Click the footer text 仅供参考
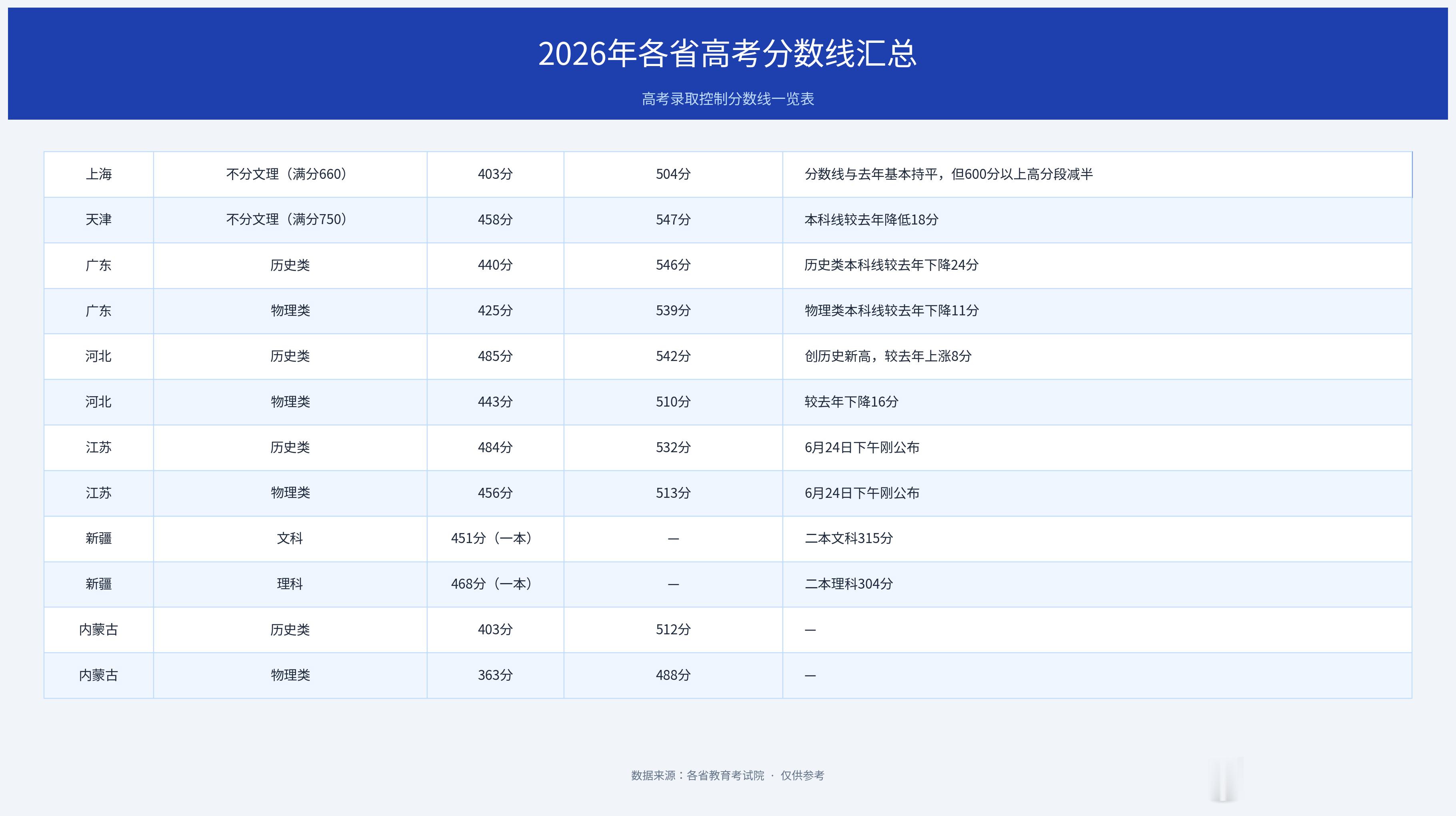The image size is (1456, 816). [x=803, y=776]
